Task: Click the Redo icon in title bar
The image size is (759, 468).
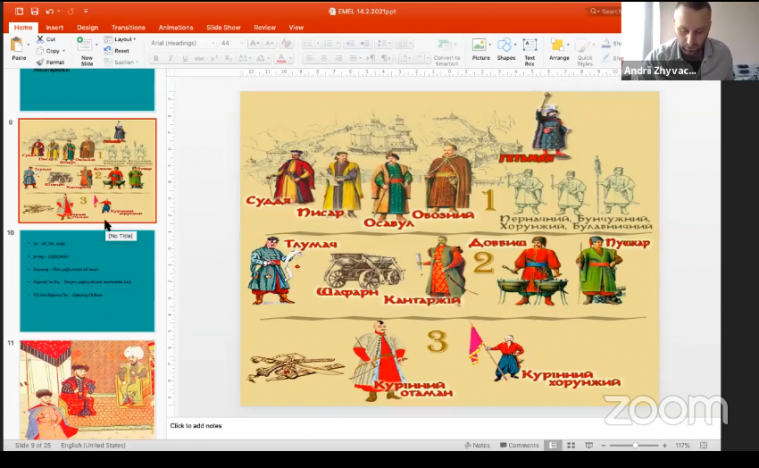Action: (71, 11)
